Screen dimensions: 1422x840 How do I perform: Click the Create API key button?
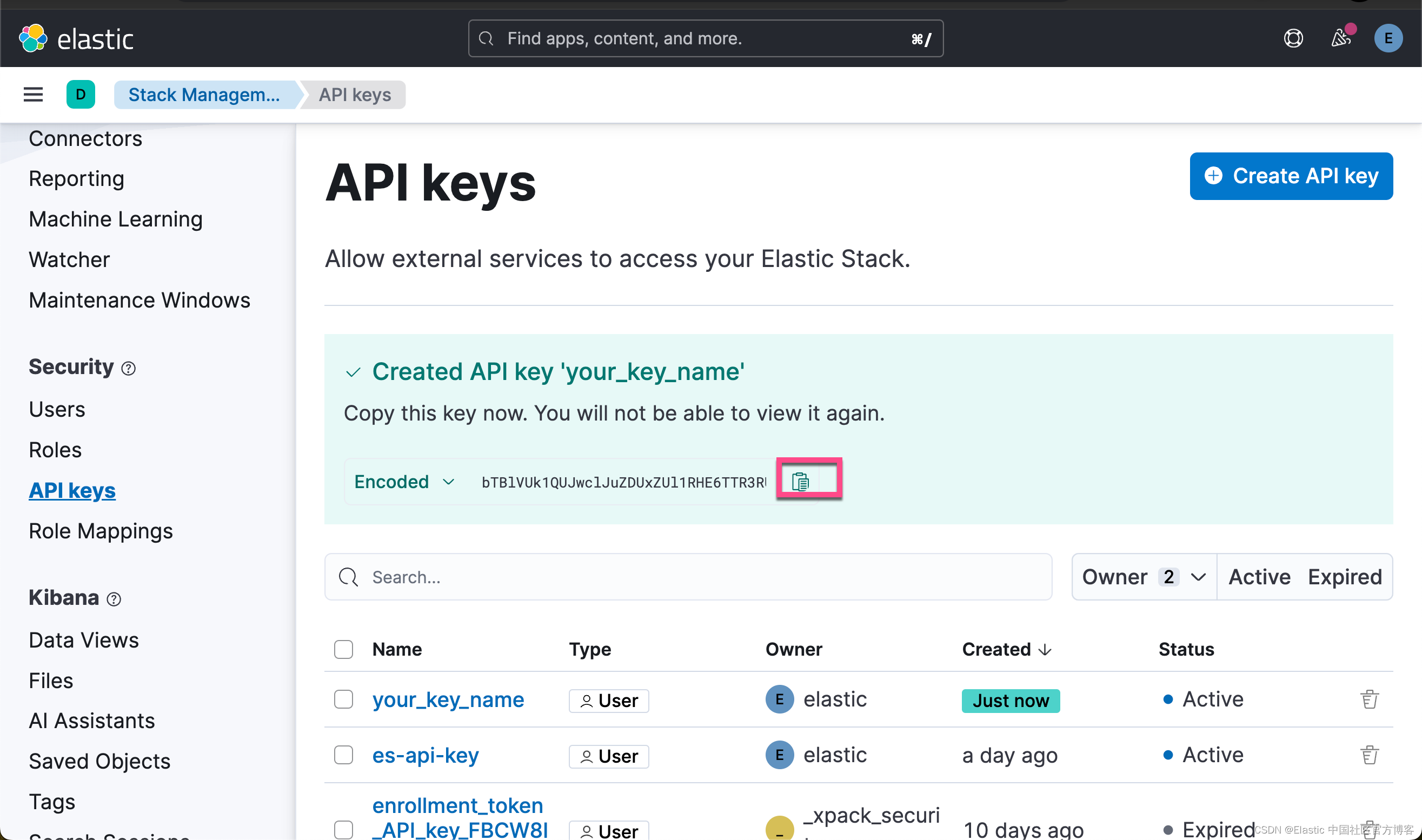pos(1291,176)
